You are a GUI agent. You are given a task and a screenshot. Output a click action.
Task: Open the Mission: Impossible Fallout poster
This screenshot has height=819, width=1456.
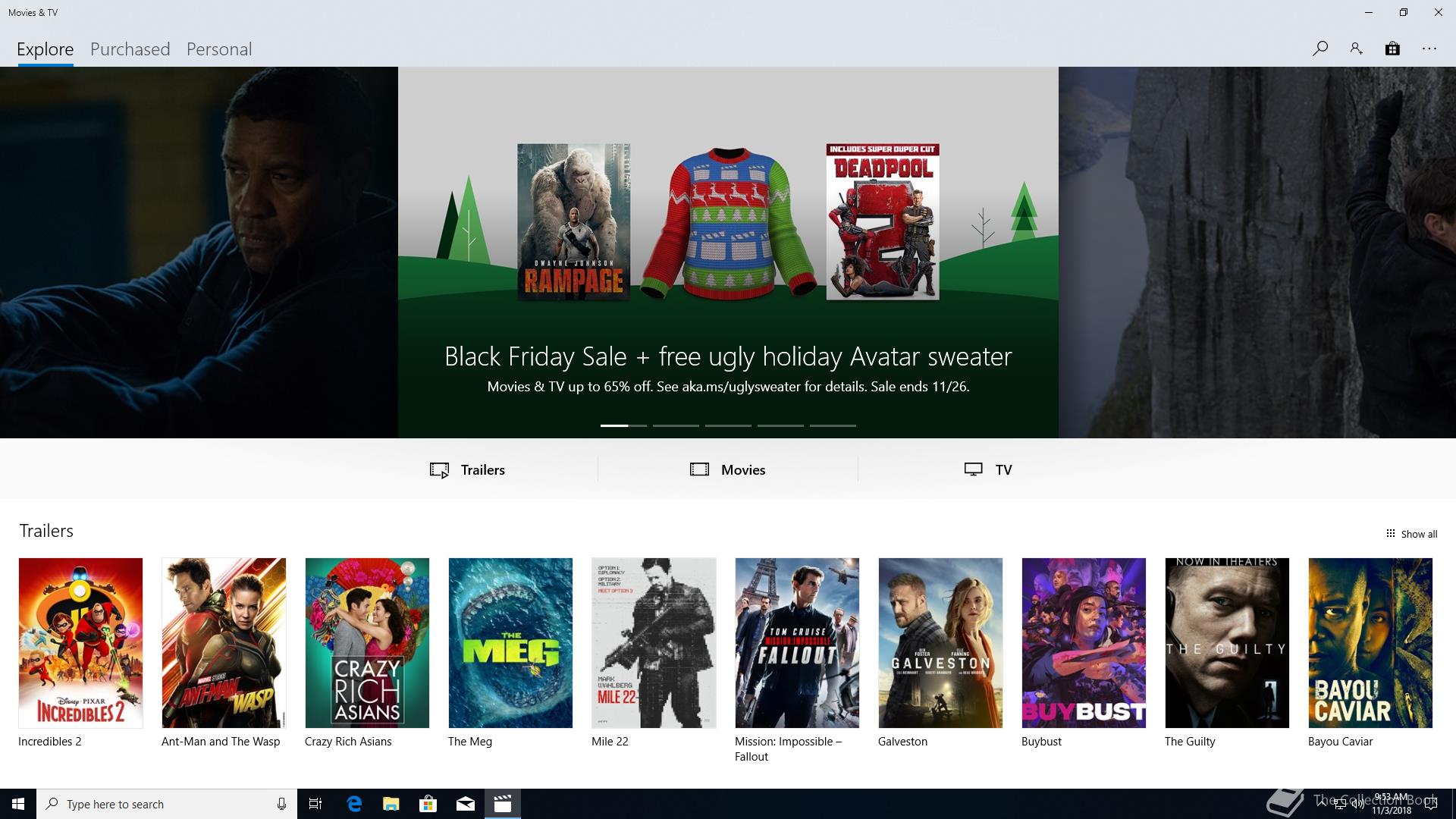coord(797,643)
